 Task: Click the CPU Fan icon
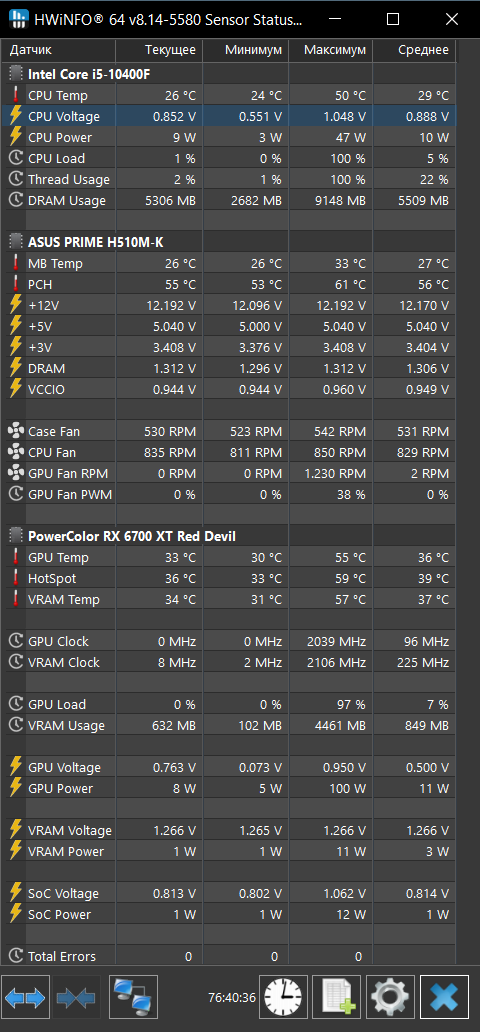15,453
